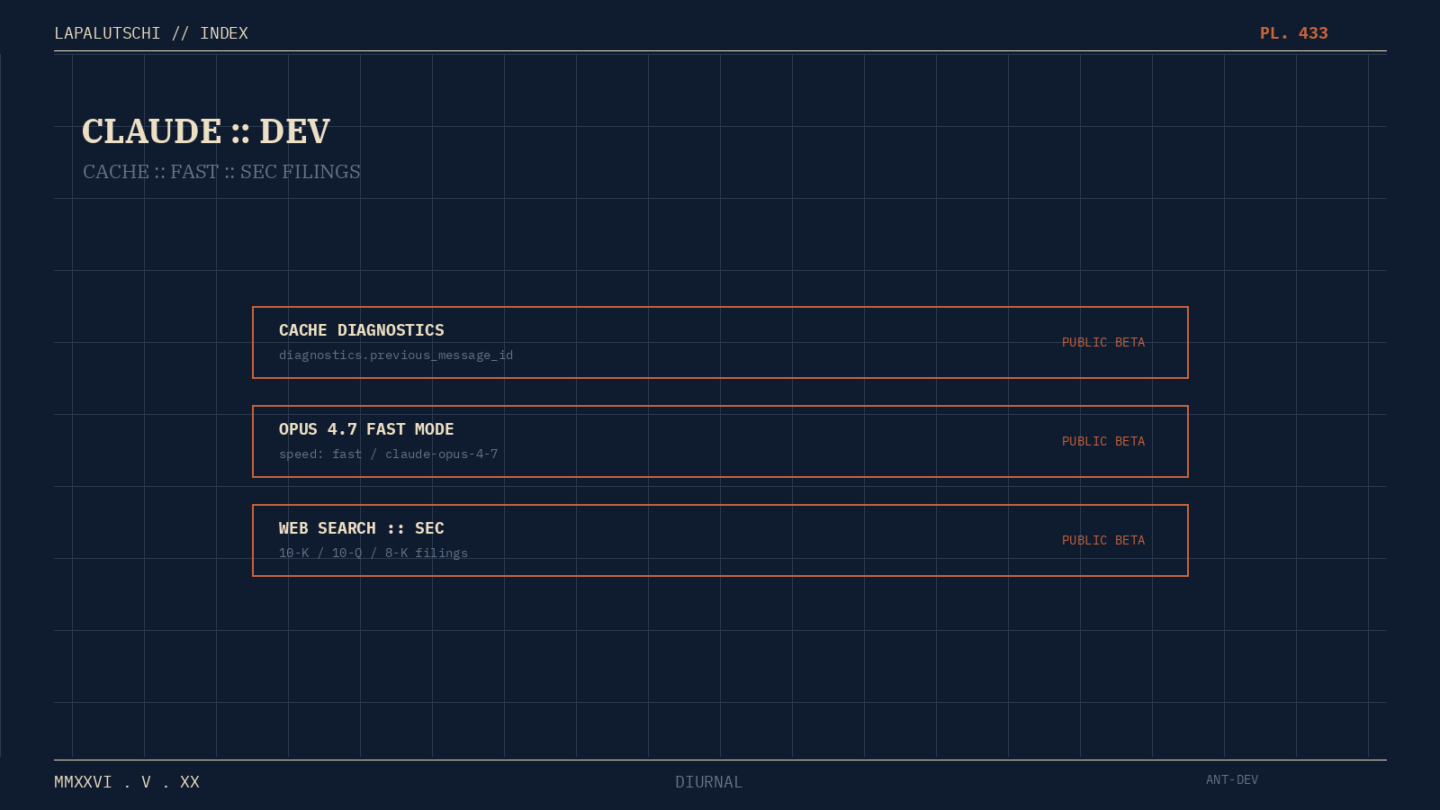
Task: Click PUBLIC BETA label on Cache Diagnostics
Action: click(1103, 342)
